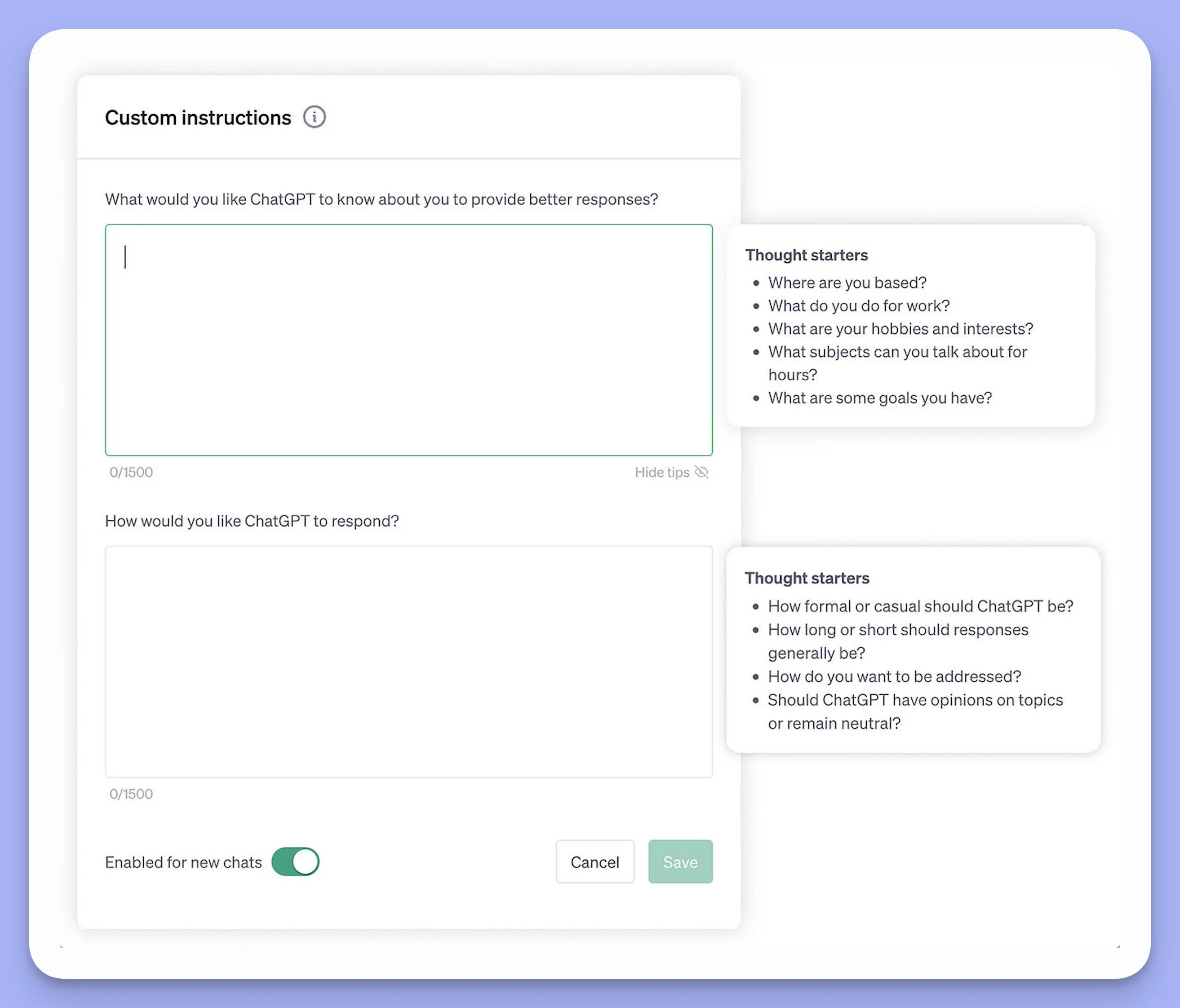Click inside the first text input field
Screen dimensions: 1180x1008
[x=409, y=340]
